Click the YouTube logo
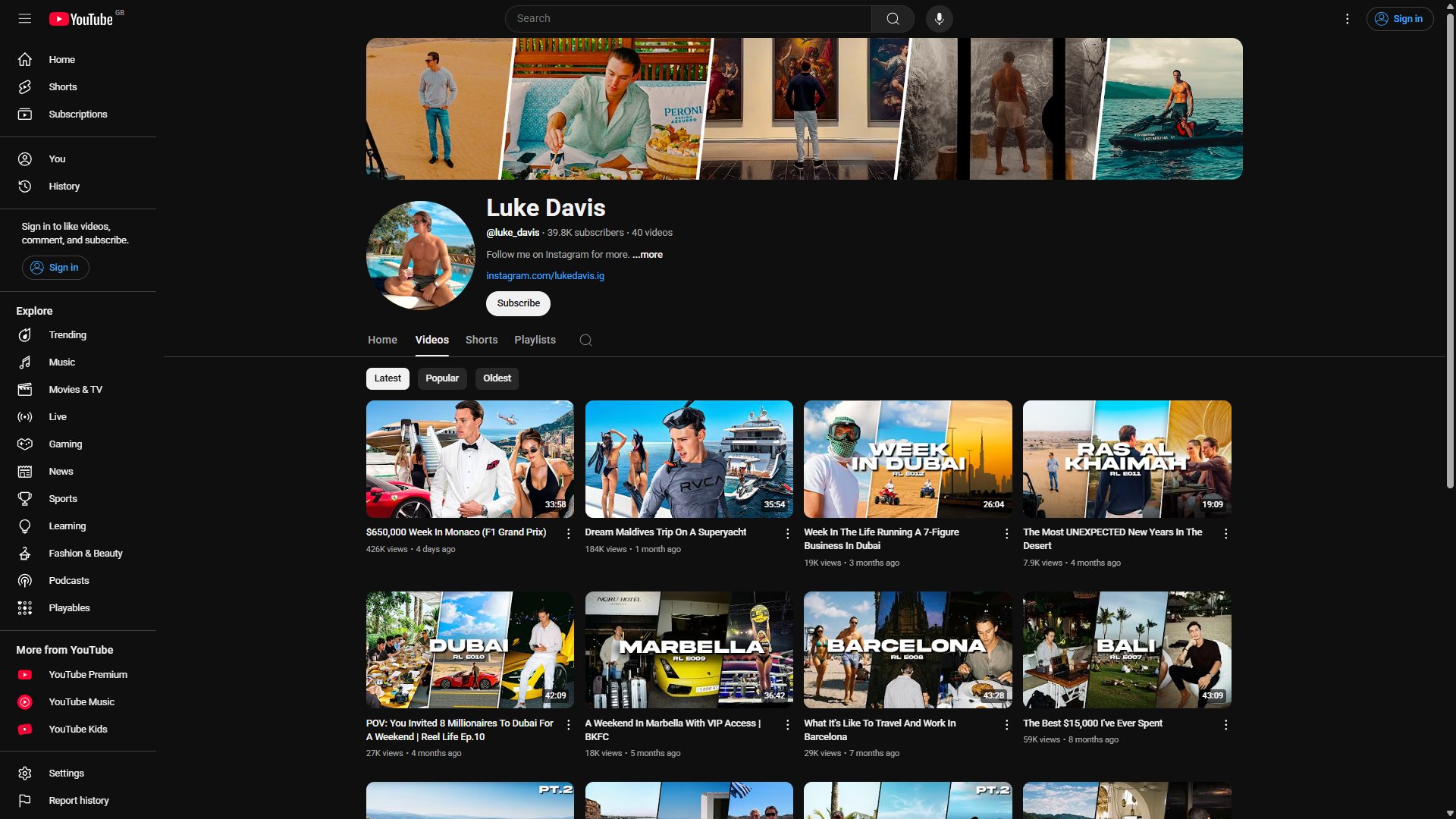 [x=82, y=19]
